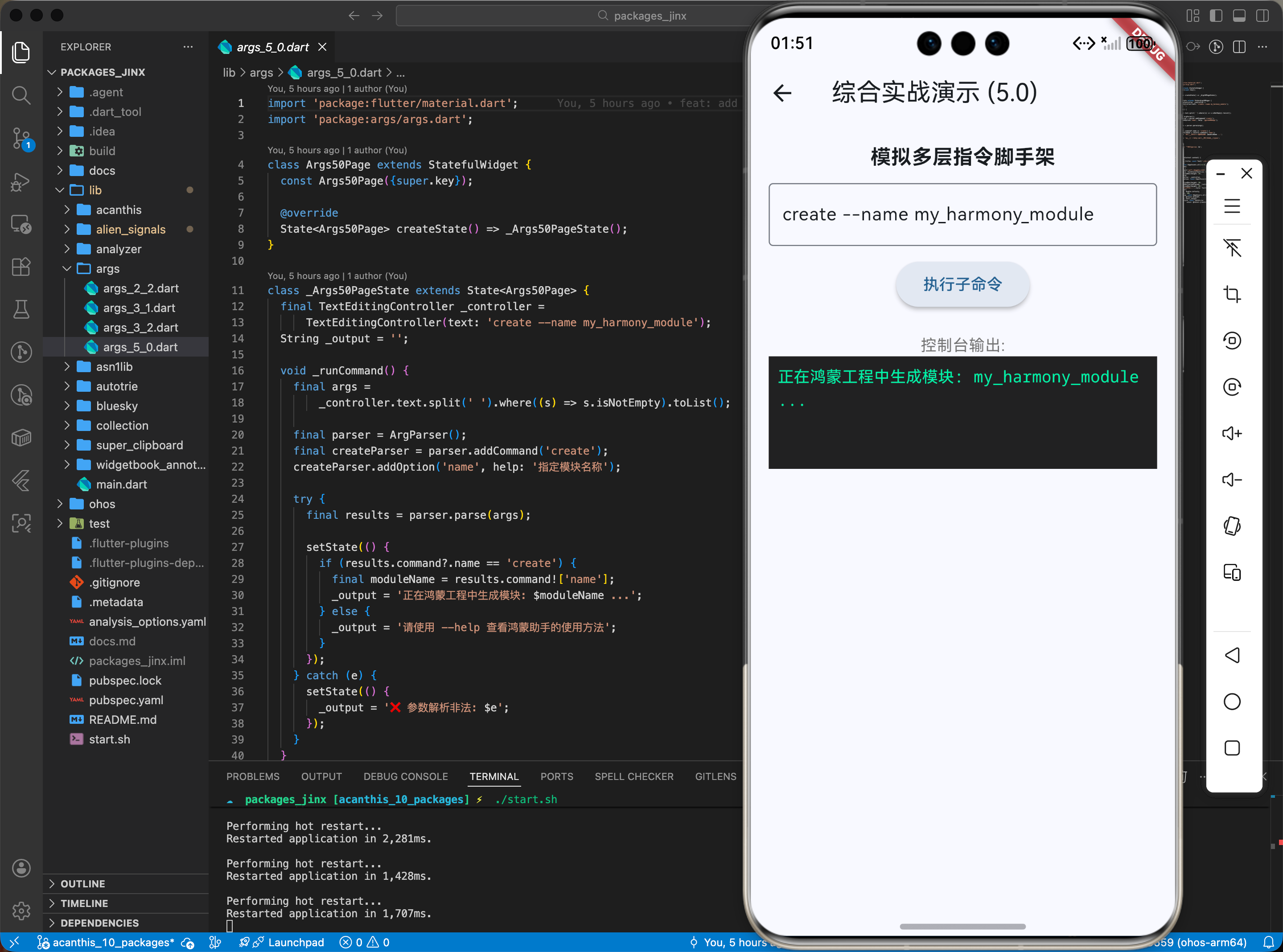Toggle secondary side bar layout icon

[x=1262, y=16]
